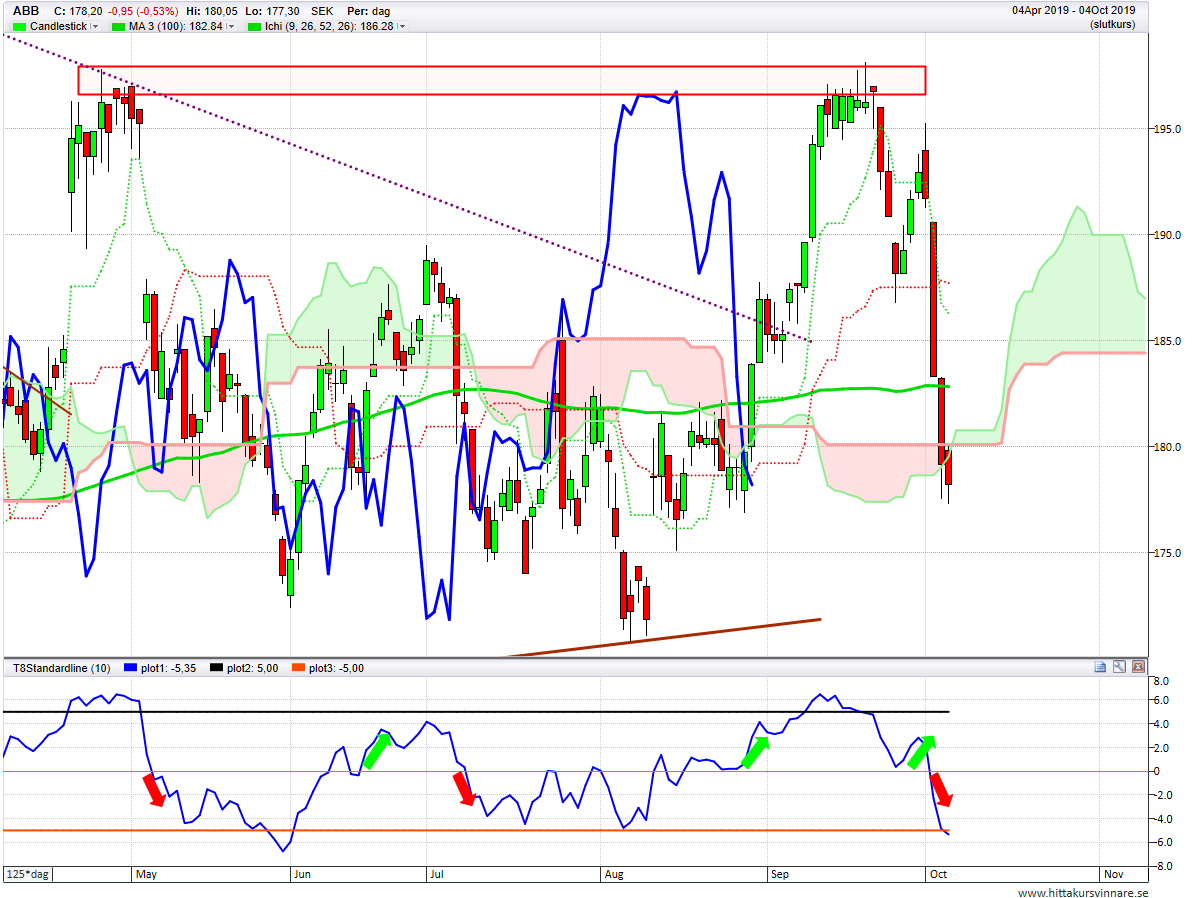The width and height of the screenshot is (1193, 898).
Task: Click the MA 3 (100): 182.84 legend label
Action: tap(176, 26)
